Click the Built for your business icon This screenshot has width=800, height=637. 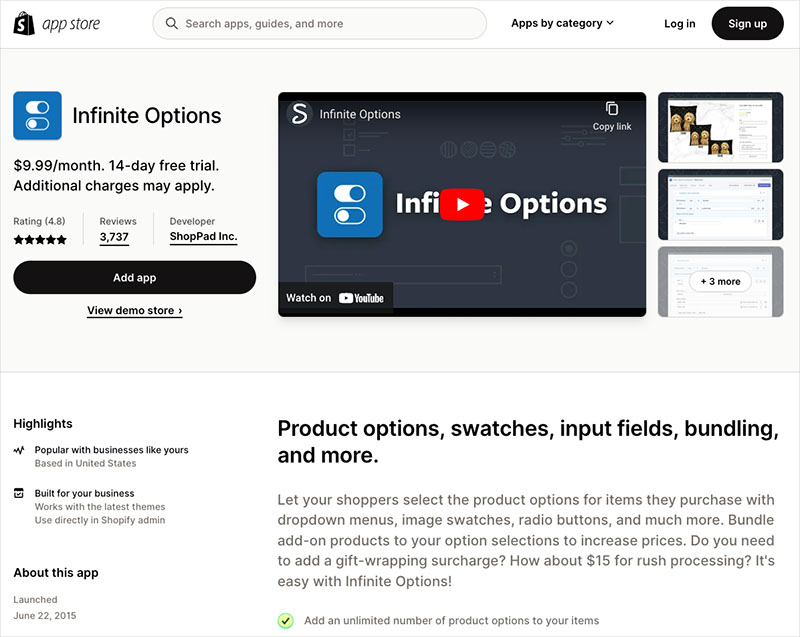19,493
